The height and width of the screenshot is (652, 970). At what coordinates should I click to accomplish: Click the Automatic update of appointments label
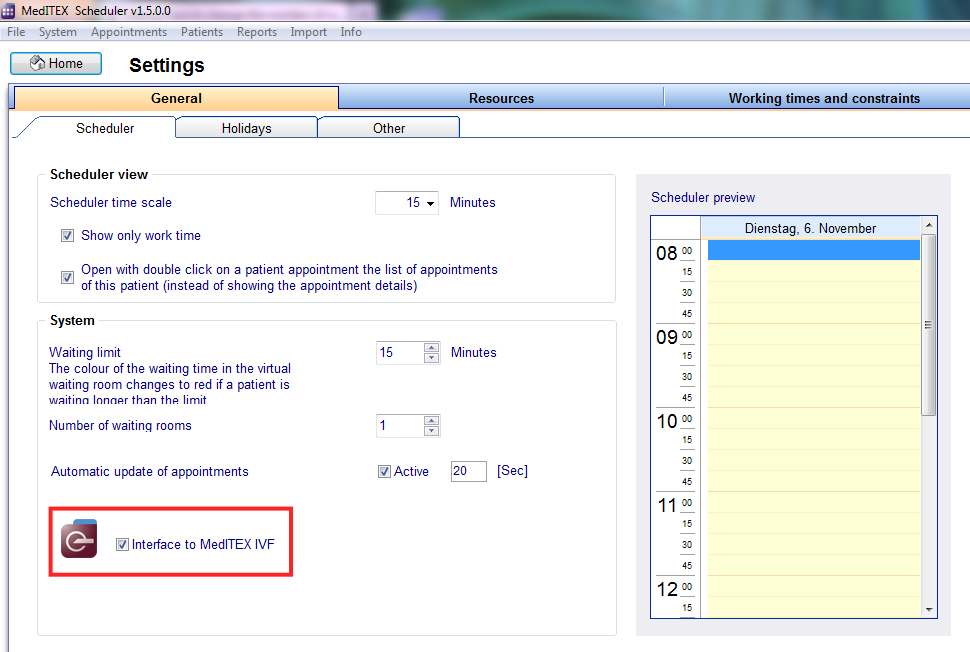150,471
